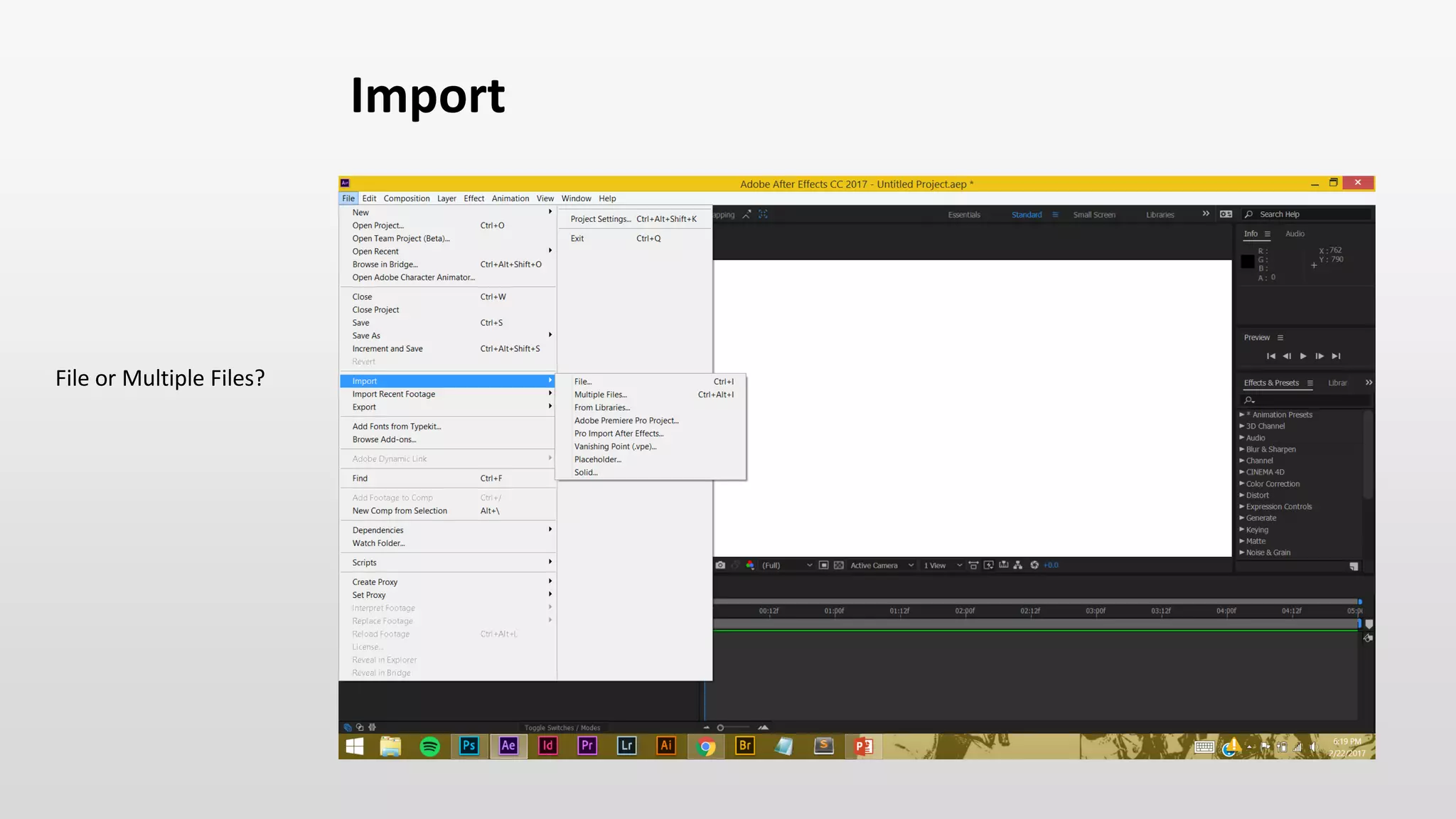Open the (Full) resolution dropdown

[787, 565]
